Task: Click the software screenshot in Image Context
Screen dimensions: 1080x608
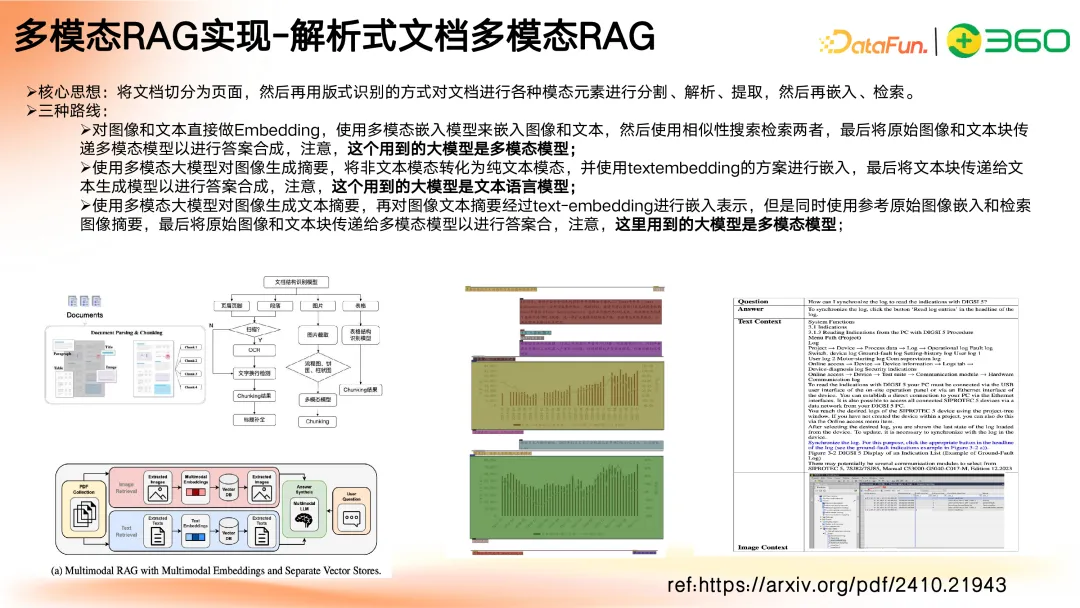Action: click(906, 511)
